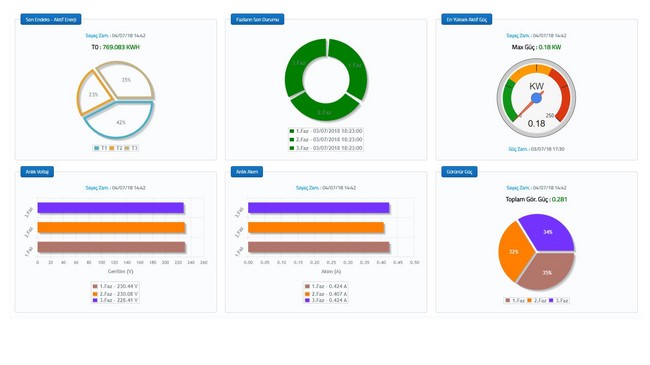Click the KW gauge blue needle hub
The width and height of the screenshot is (650, 365).
click(536, 98)
